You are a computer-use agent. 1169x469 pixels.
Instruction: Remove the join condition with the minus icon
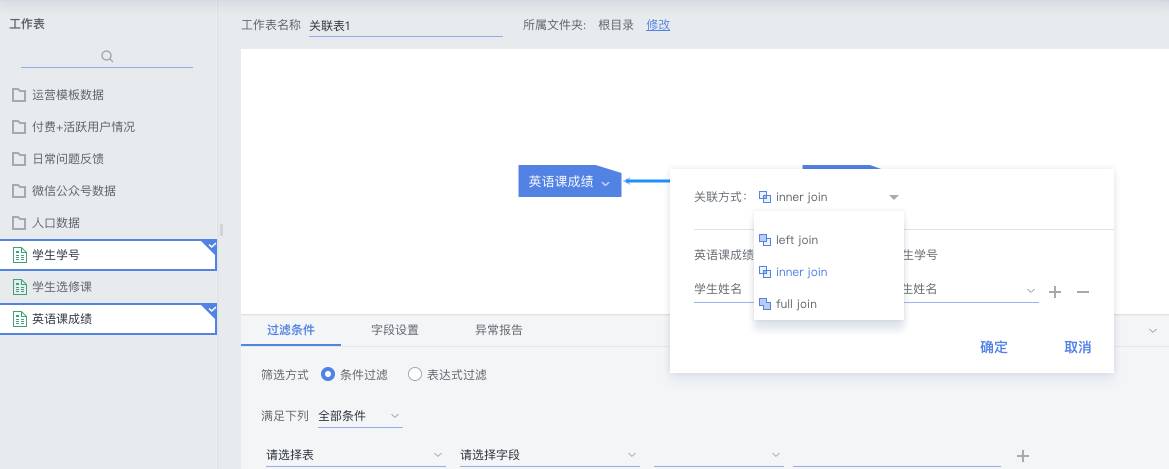[1083, 292]
